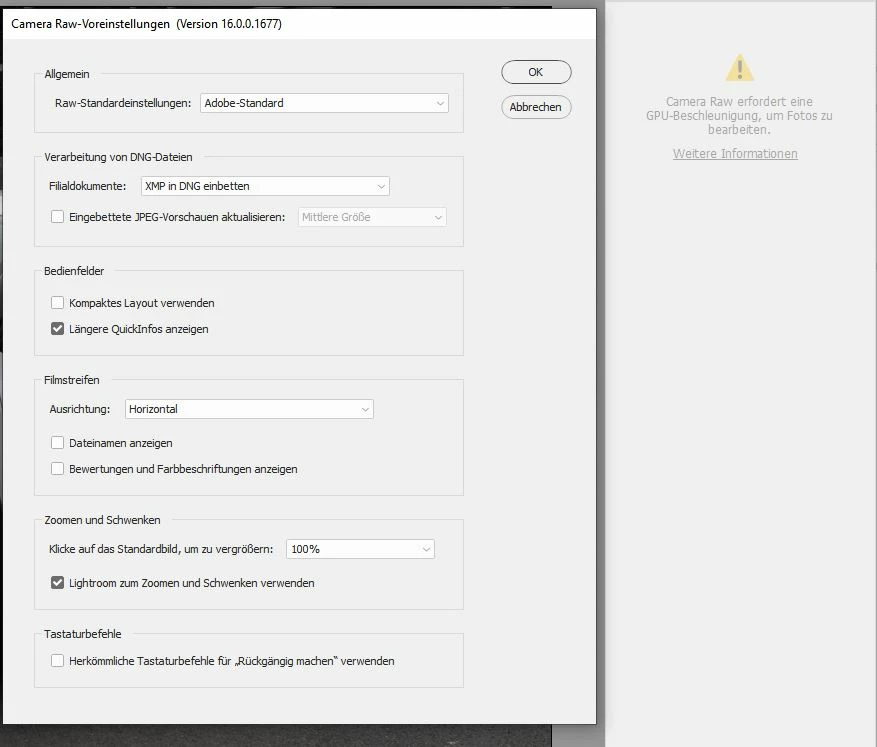Click Abbrechen to cancel the dialog
Image resolution: width=877 pixels, height=747 pixels.
point(536,107)
